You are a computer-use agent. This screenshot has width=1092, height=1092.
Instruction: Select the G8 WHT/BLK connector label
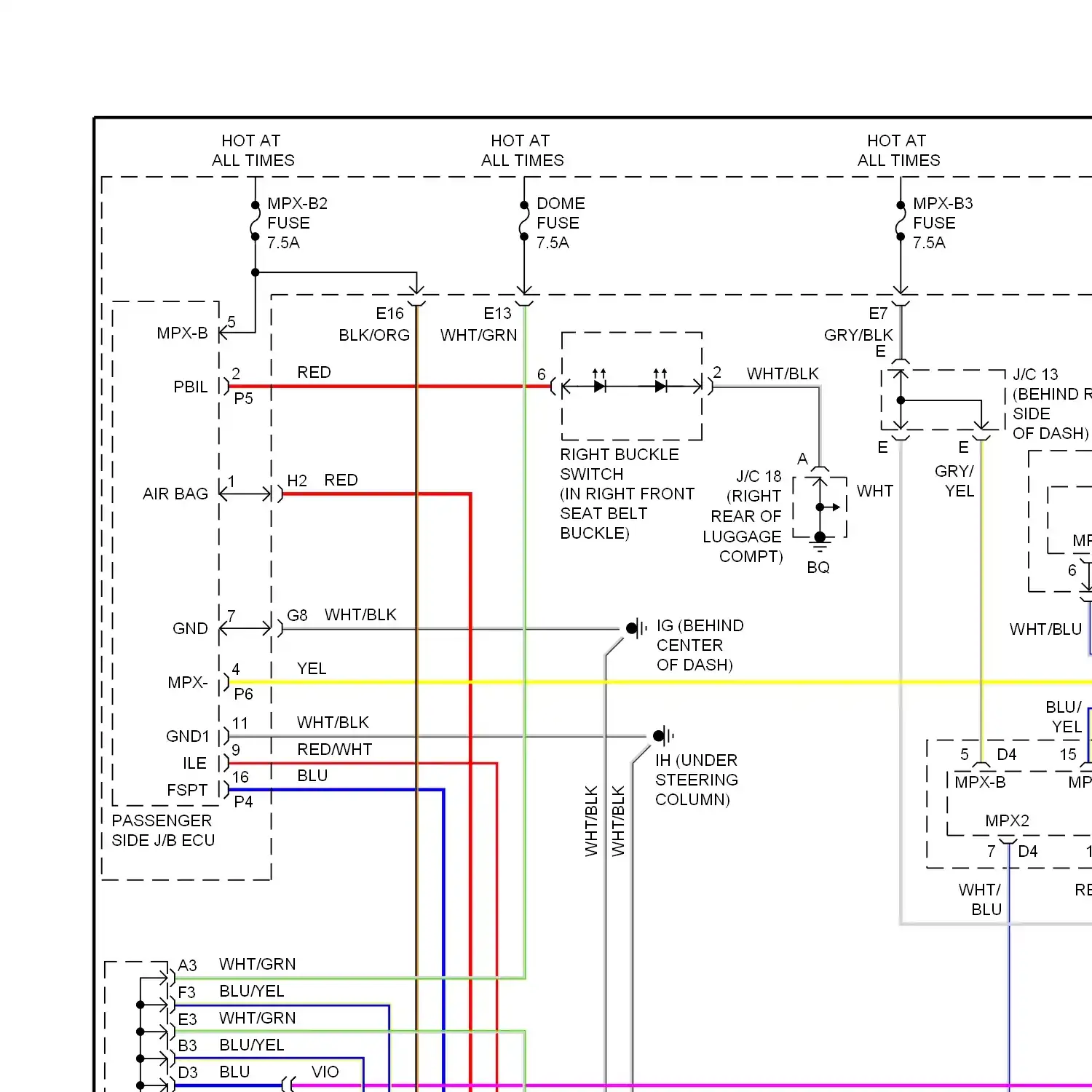point(341,614)
